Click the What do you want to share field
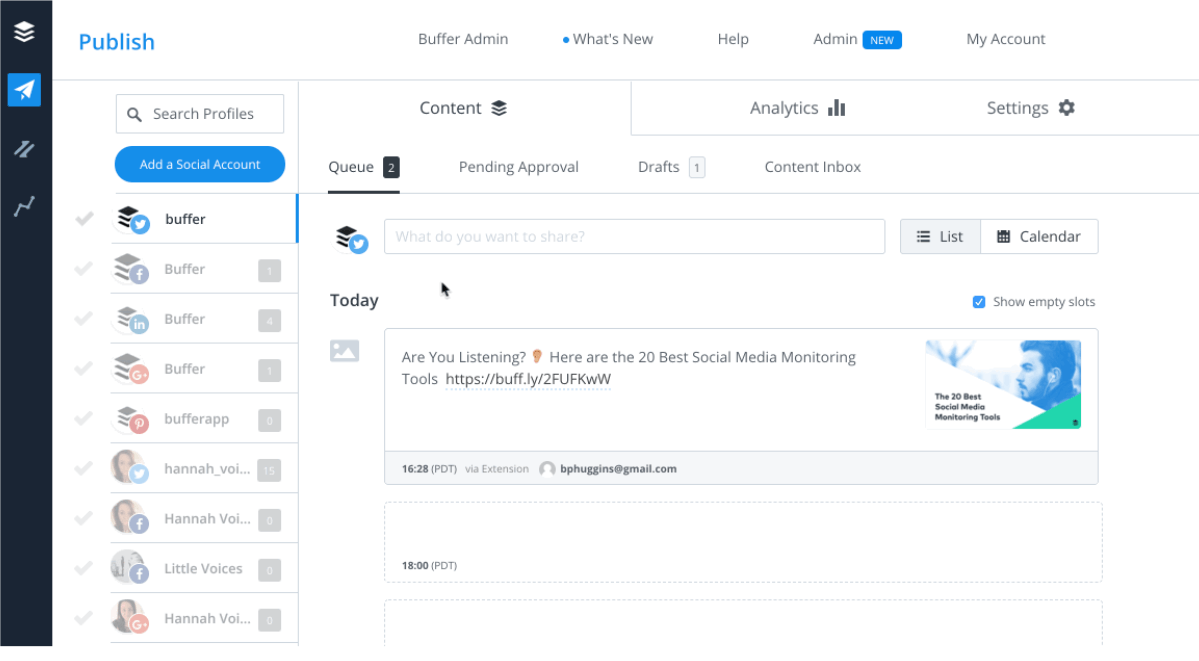This screenshot has height=661, width=1199. pos(634,237)
